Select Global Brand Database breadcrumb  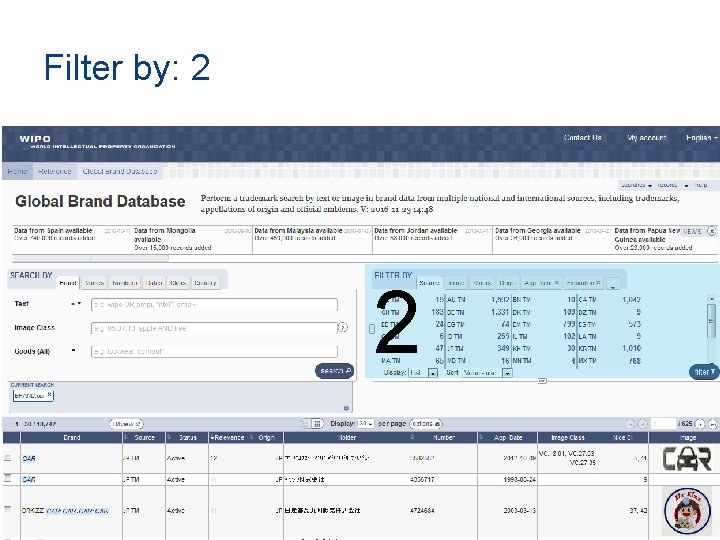pos(120,171)
